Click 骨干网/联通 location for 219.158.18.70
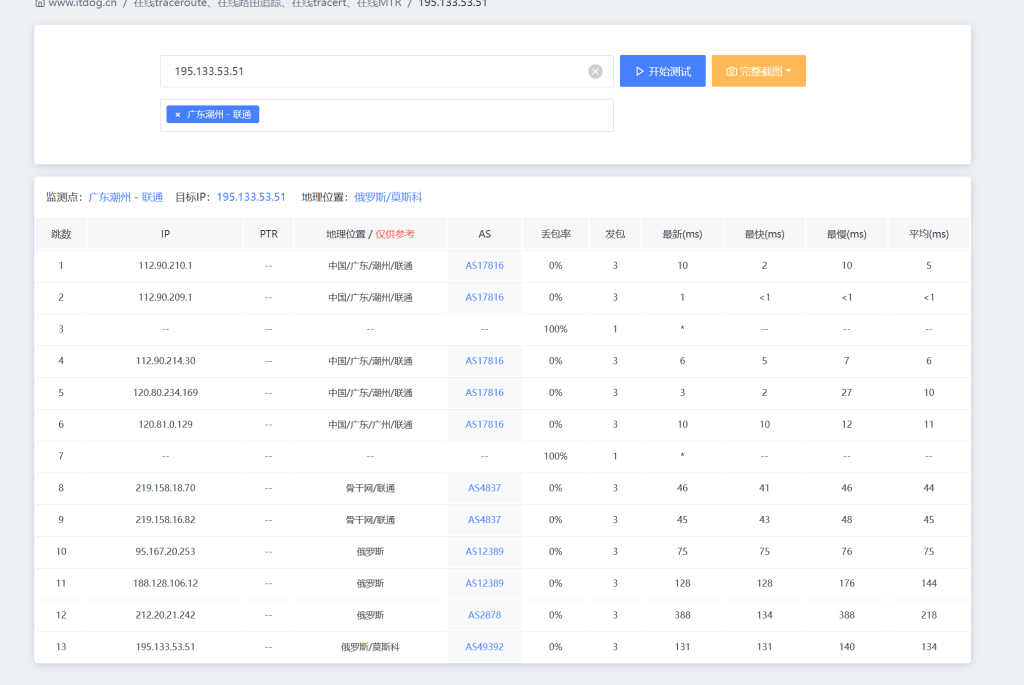 coord(370,488)
